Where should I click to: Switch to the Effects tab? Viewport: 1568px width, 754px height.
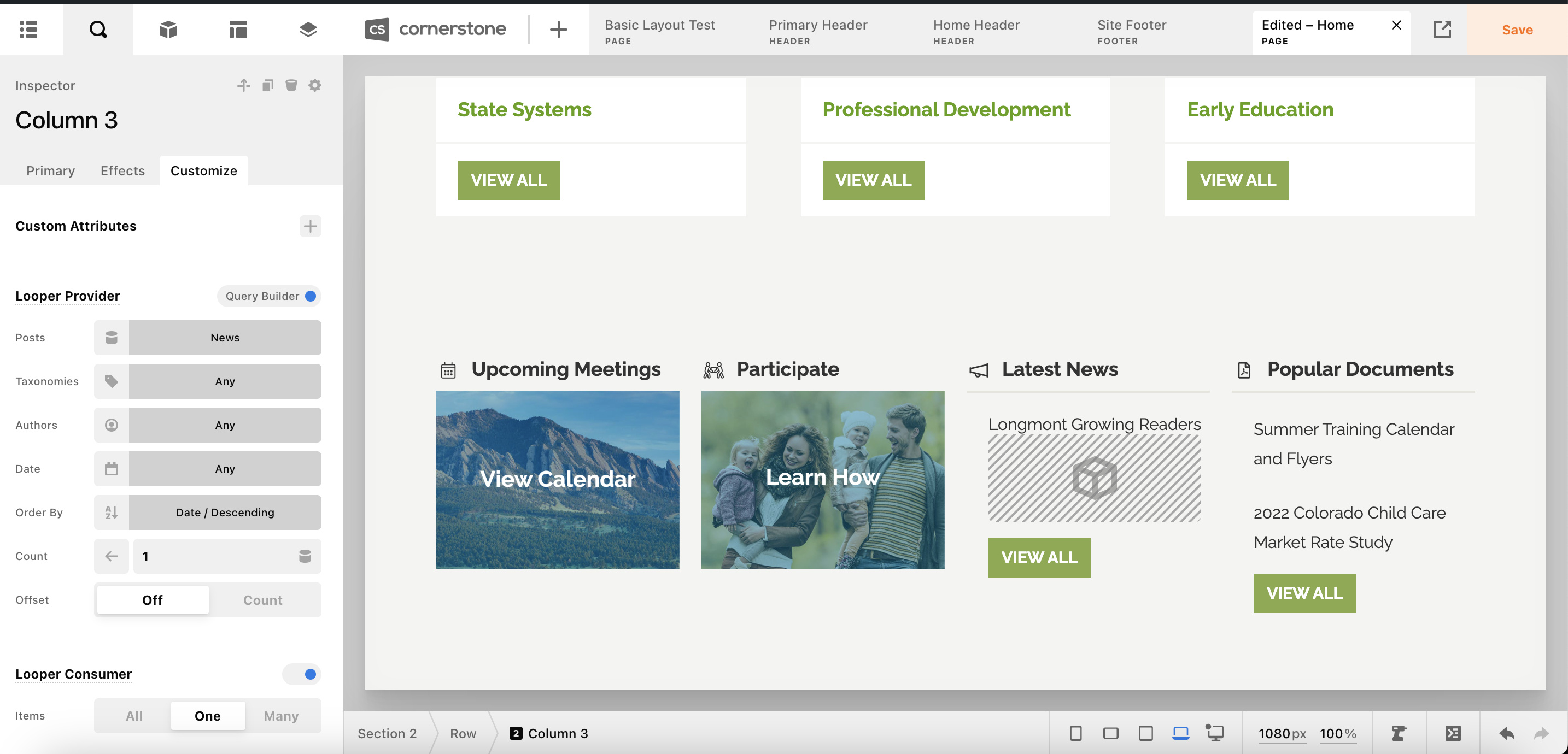click(122, 171)
